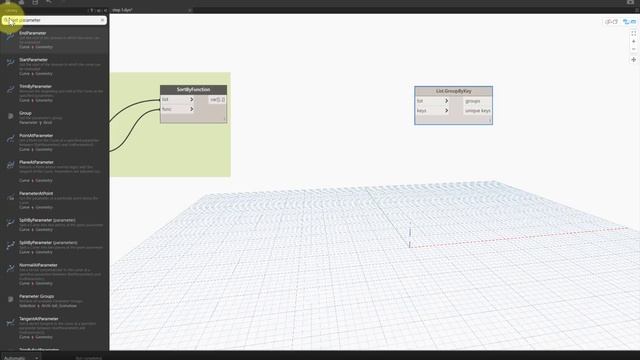The width and height of the screenshot is (640, 360).
Task: Click the library search input field
Action: [54, 20]
